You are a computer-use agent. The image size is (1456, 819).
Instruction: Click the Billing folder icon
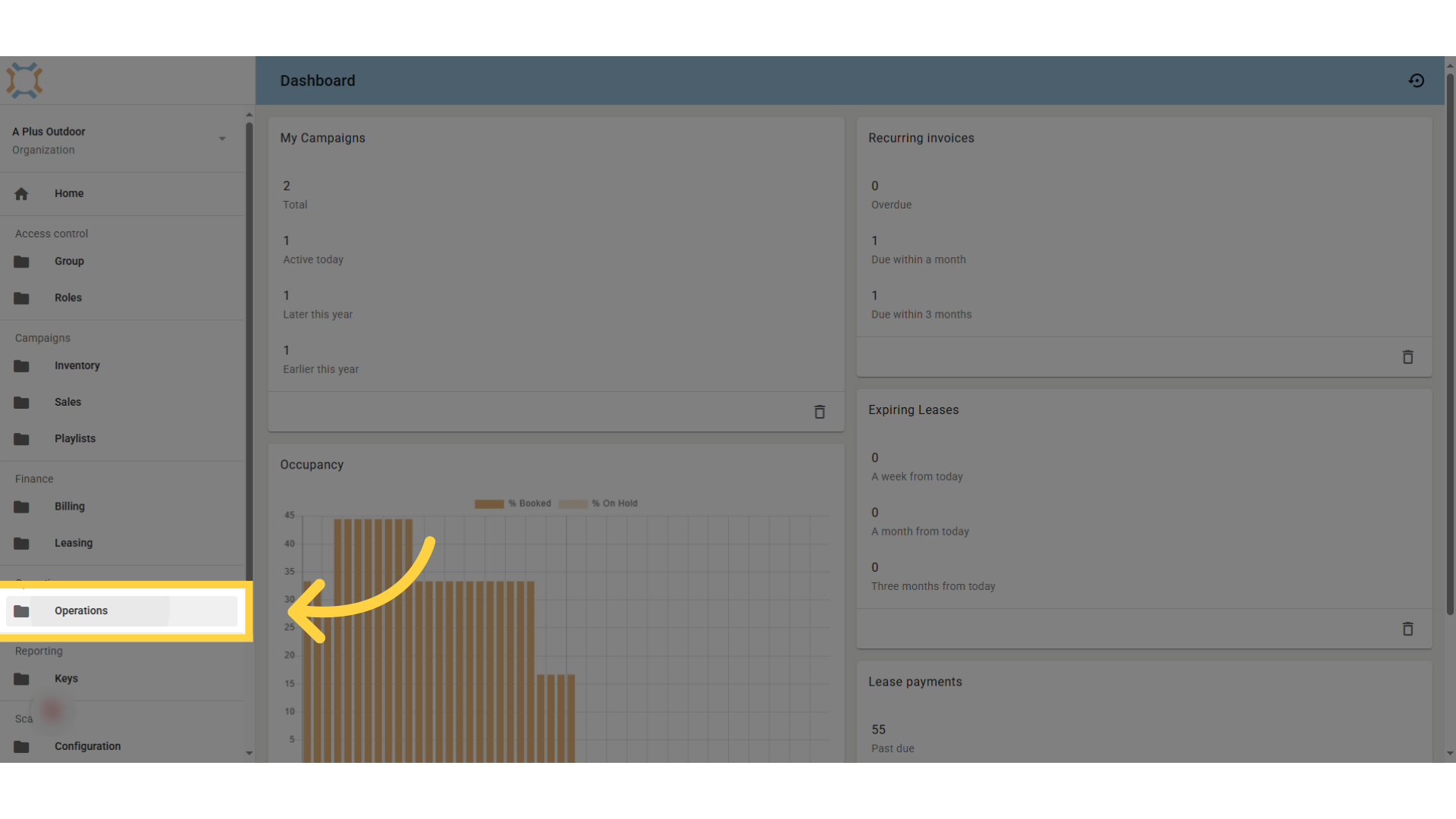pos(21,507)
